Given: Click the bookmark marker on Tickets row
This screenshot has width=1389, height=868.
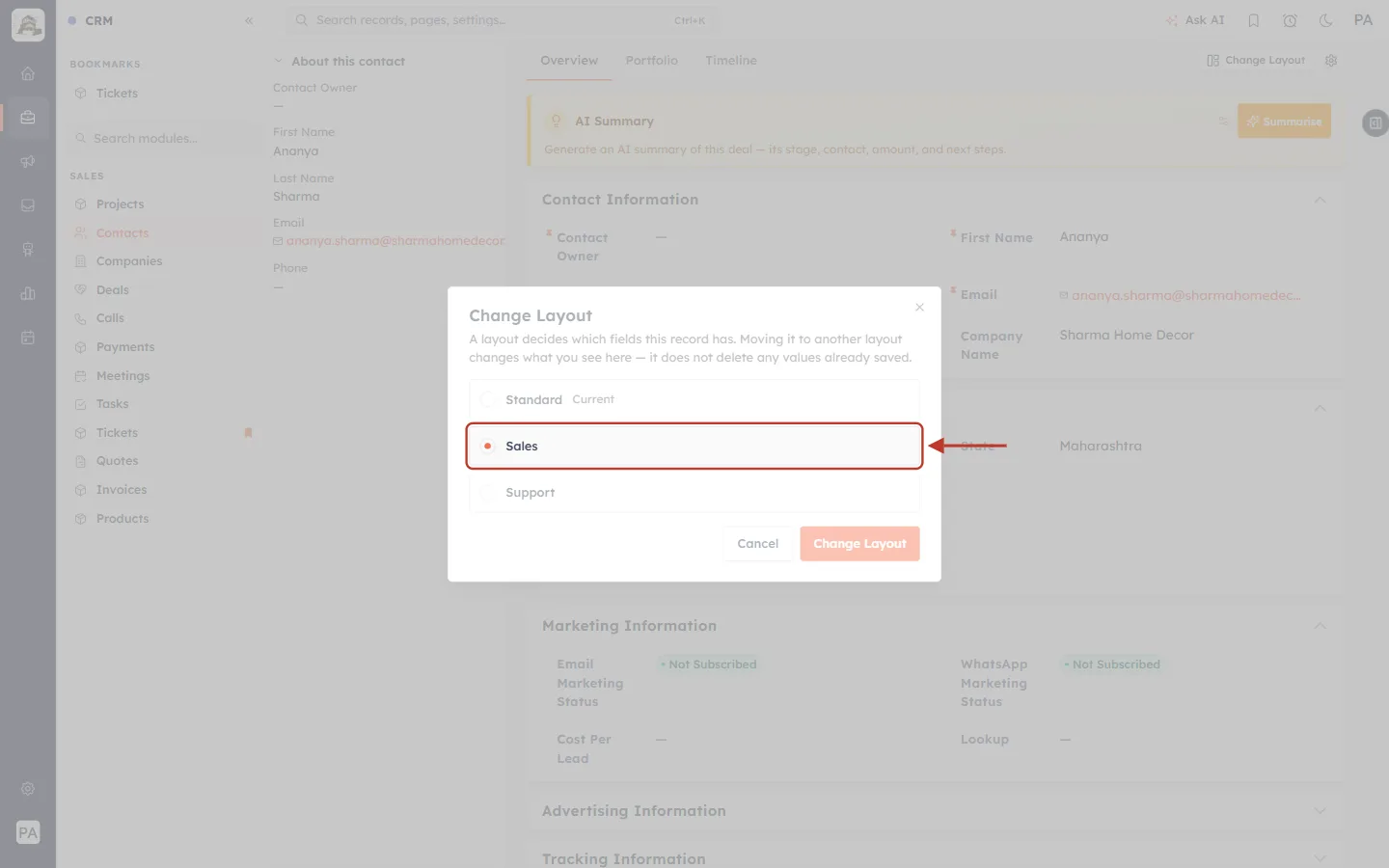Looking at the screenshot, I should click(248, 433).
